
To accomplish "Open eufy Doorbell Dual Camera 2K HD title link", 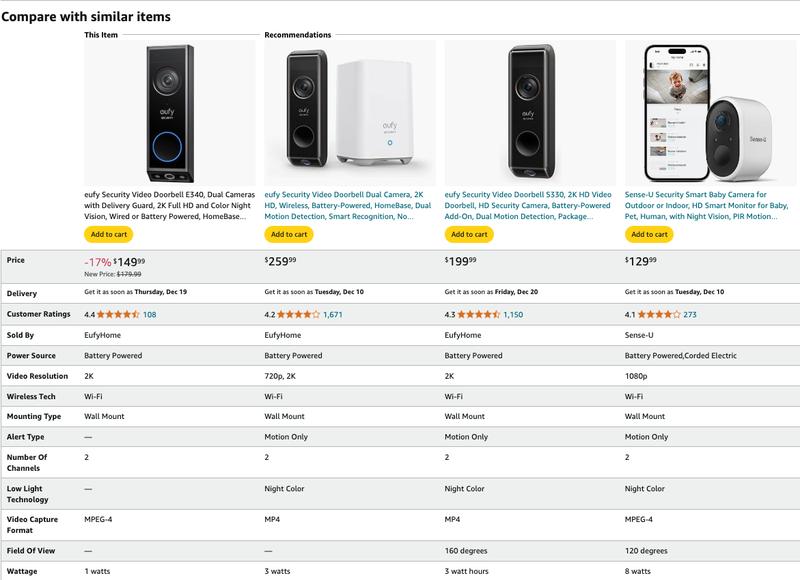I will 348,204.
